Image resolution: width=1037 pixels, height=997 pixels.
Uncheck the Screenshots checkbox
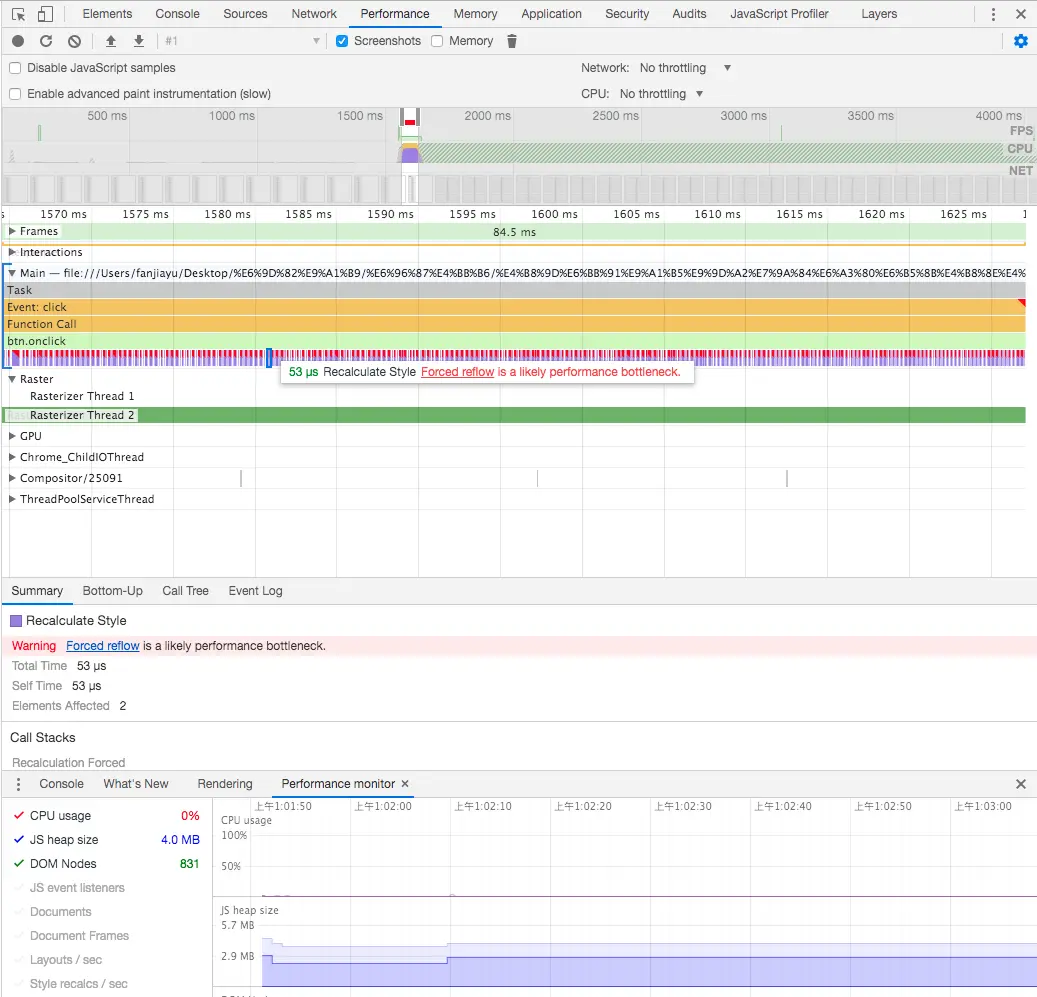(x=342, y=41)
